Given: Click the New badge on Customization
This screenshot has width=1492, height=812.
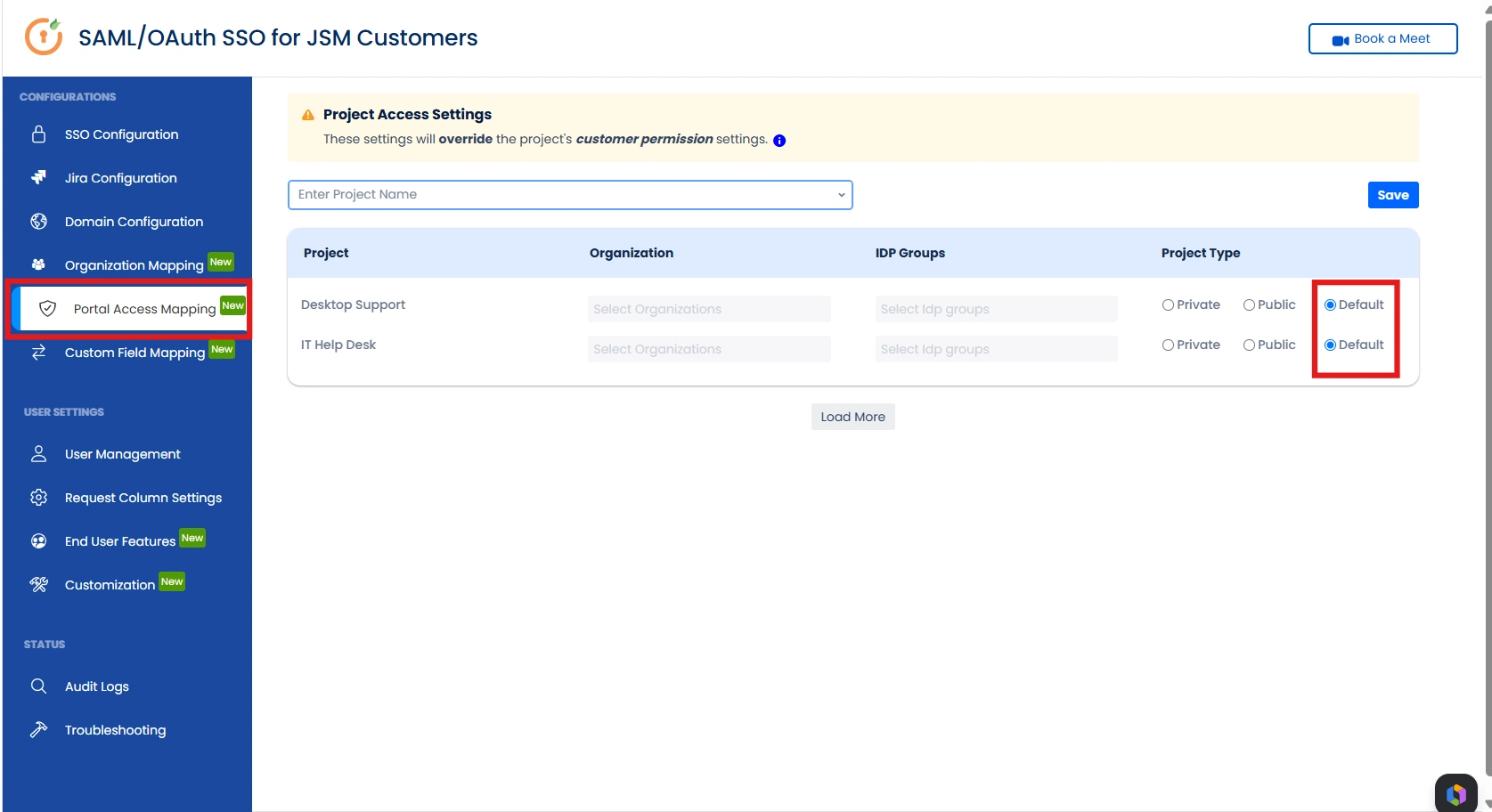Looking at the screenshot, I should 172,581.
